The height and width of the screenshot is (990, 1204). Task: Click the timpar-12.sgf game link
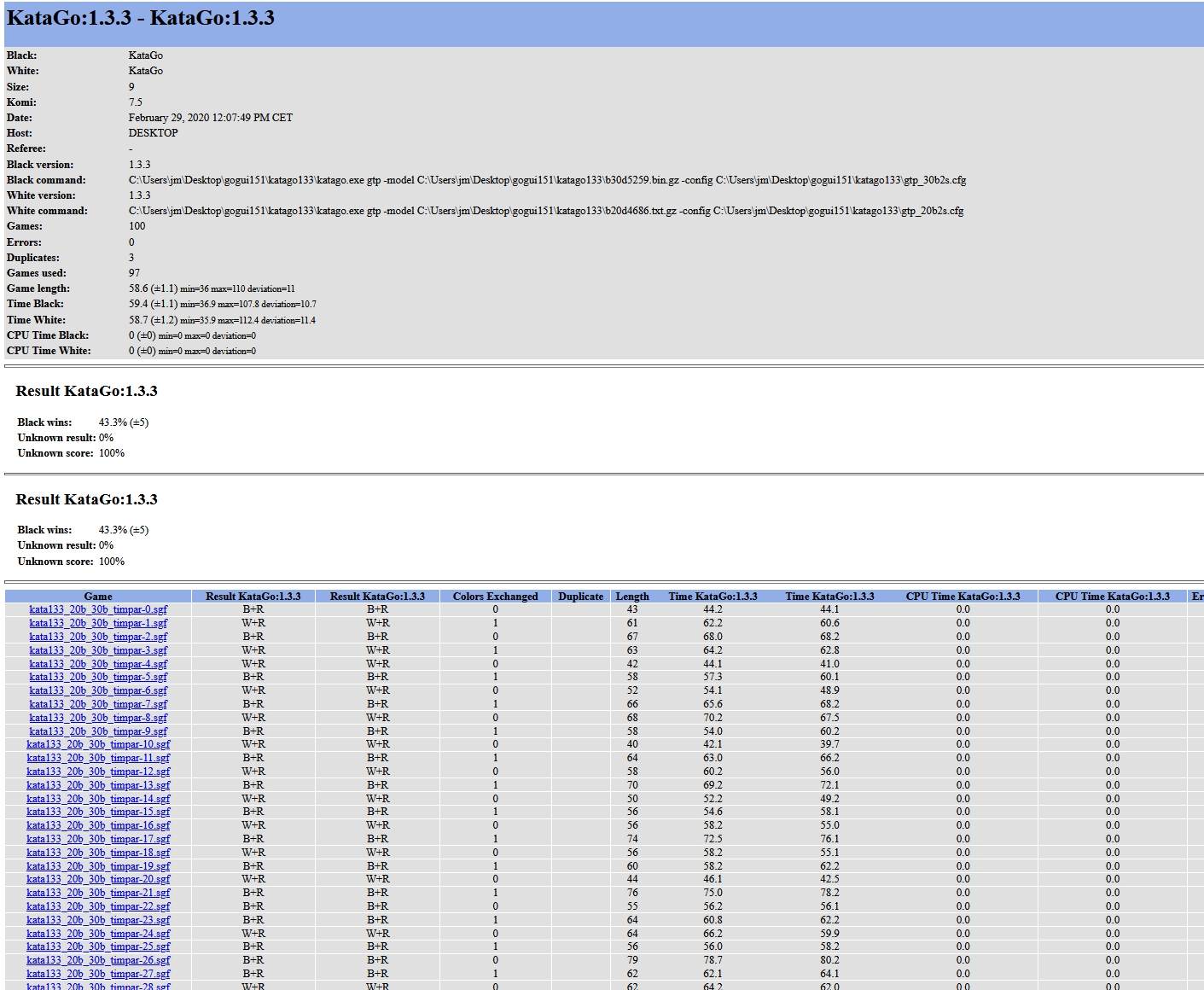[98, 772]
